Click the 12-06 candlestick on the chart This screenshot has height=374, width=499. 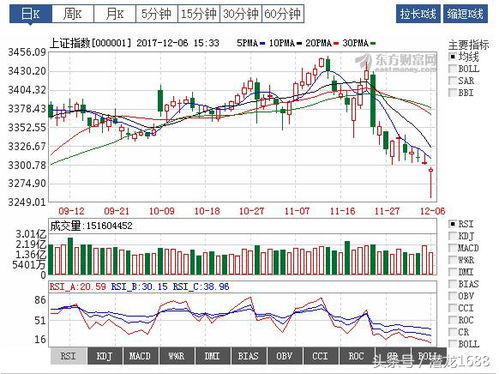(431, 183)
